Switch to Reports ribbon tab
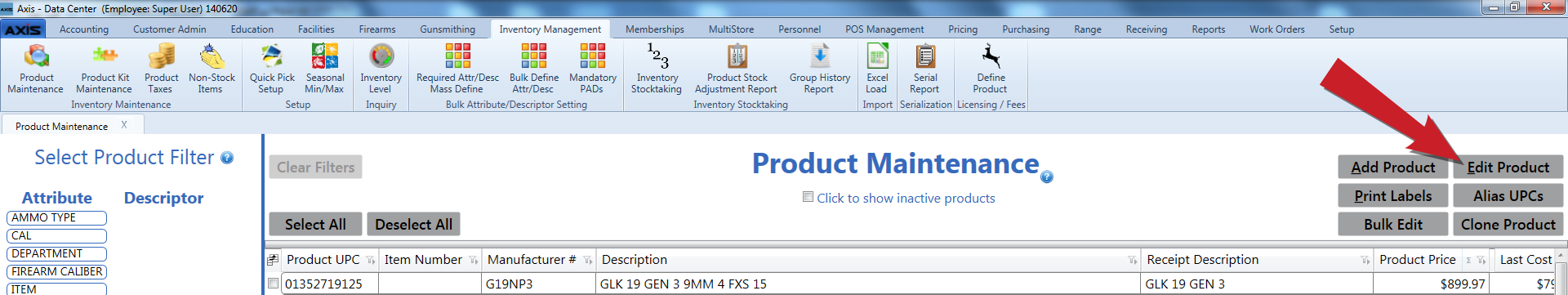 click(x=1208, y=29)
